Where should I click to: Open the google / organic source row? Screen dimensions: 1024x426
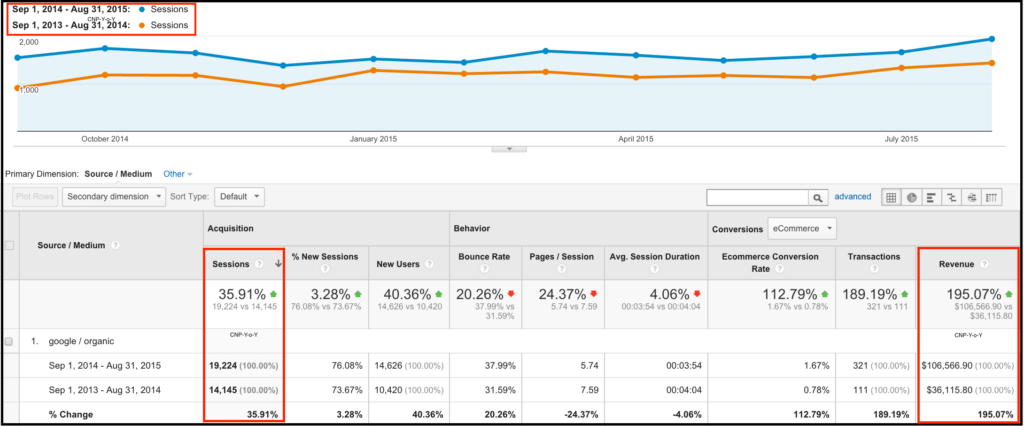coord(80,341)
